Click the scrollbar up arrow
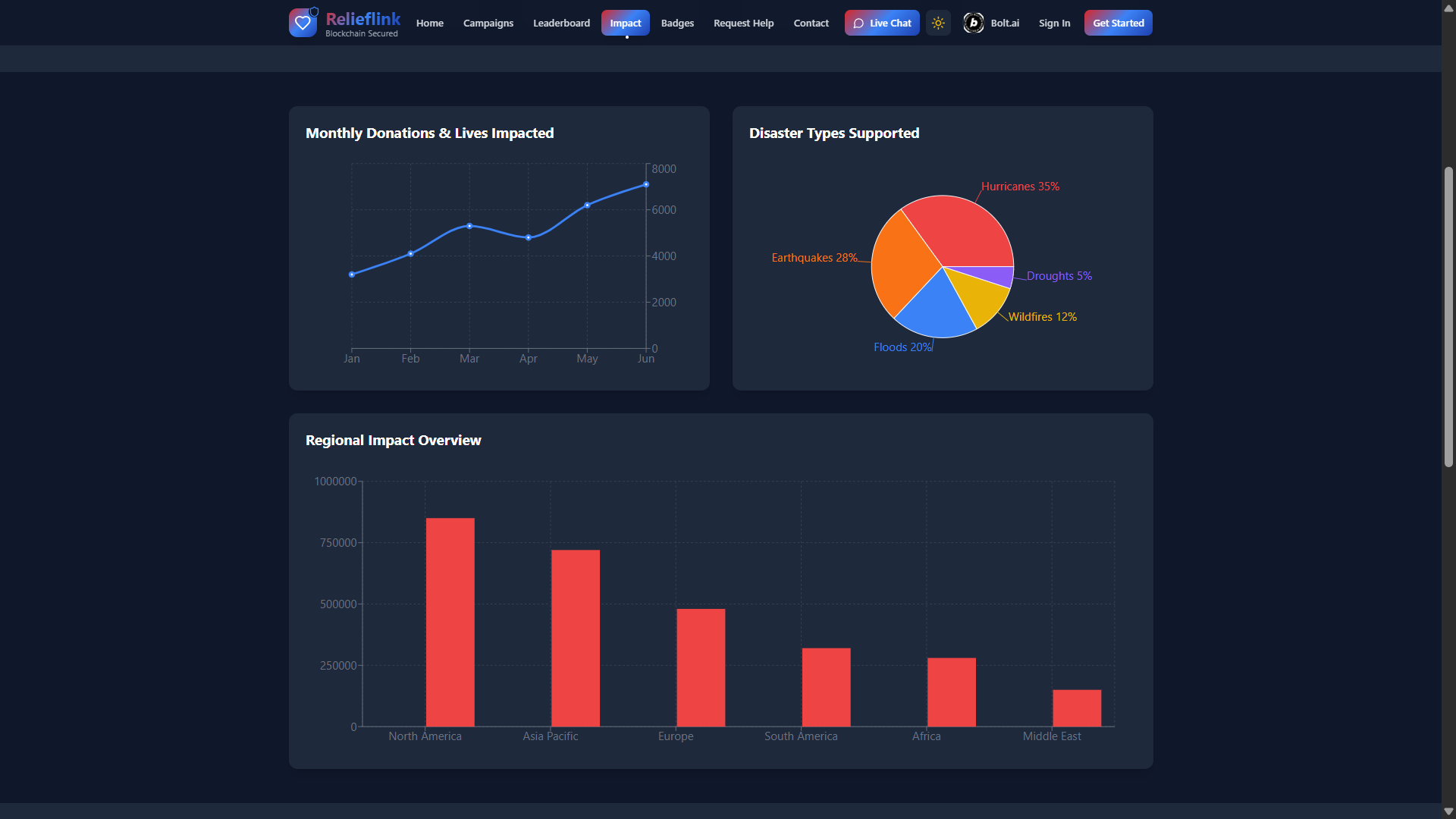 click(x=1448, y=8)
